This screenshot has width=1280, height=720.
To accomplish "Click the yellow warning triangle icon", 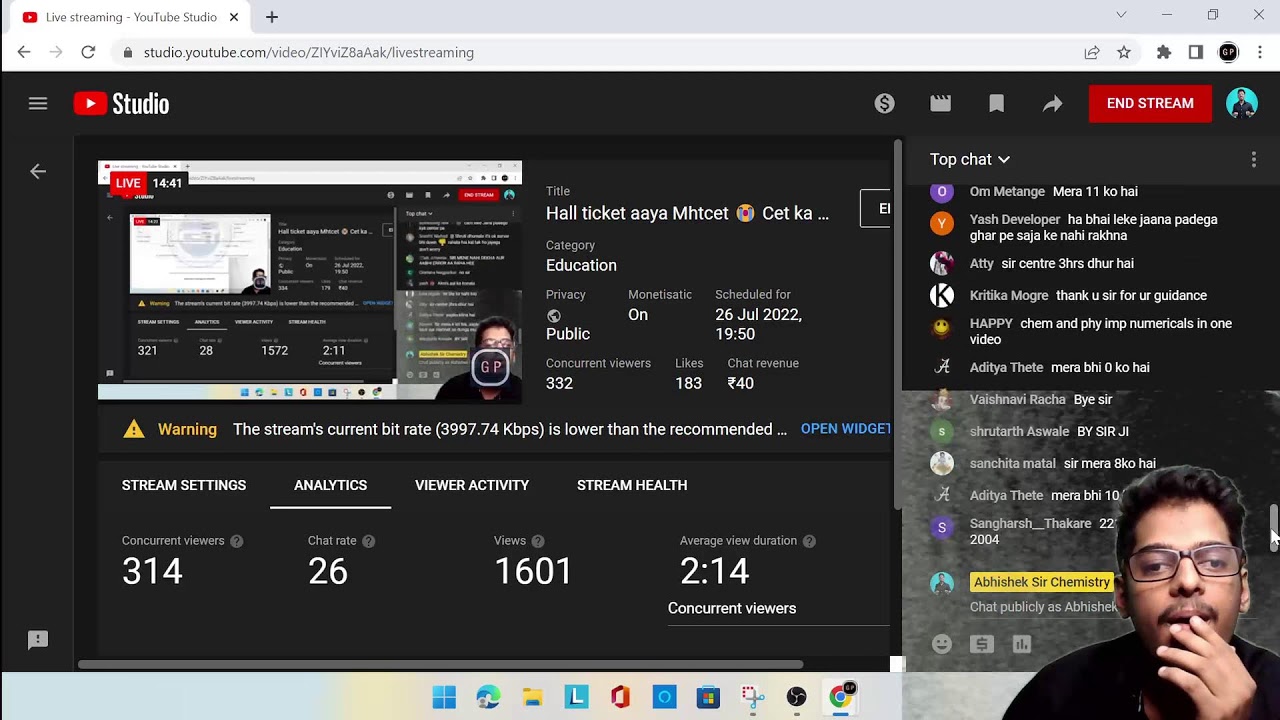I will [x=133, y=429].
